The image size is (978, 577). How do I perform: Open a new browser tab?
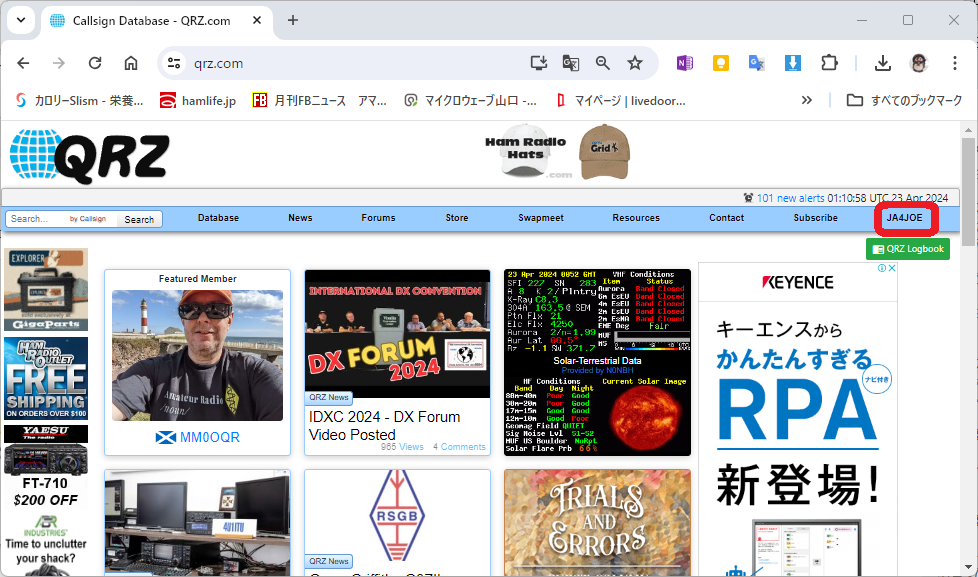[x=293, y=21]
